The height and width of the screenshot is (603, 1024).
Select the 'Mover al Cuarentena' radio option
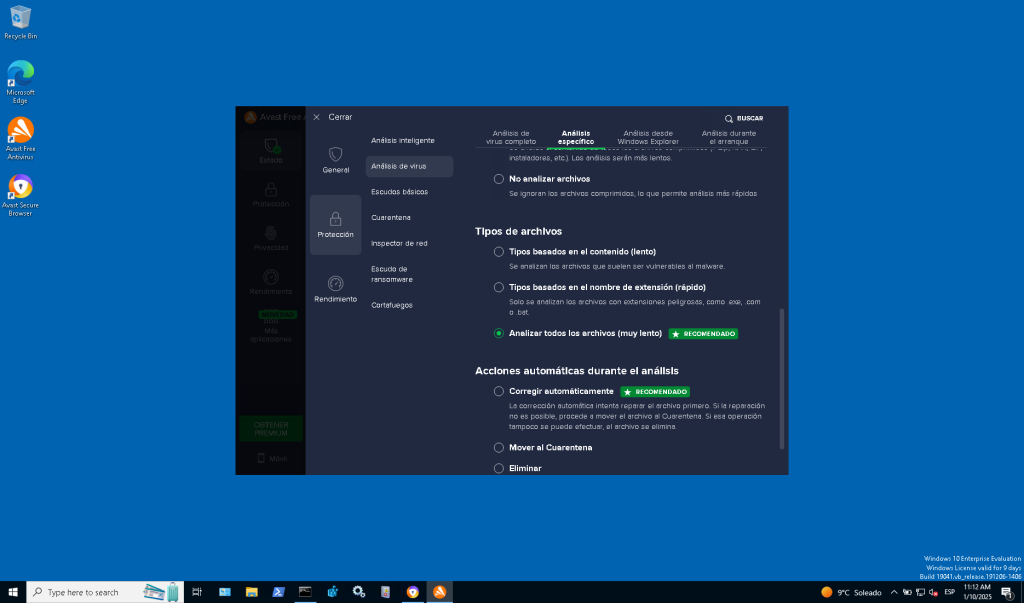[499, 448]
